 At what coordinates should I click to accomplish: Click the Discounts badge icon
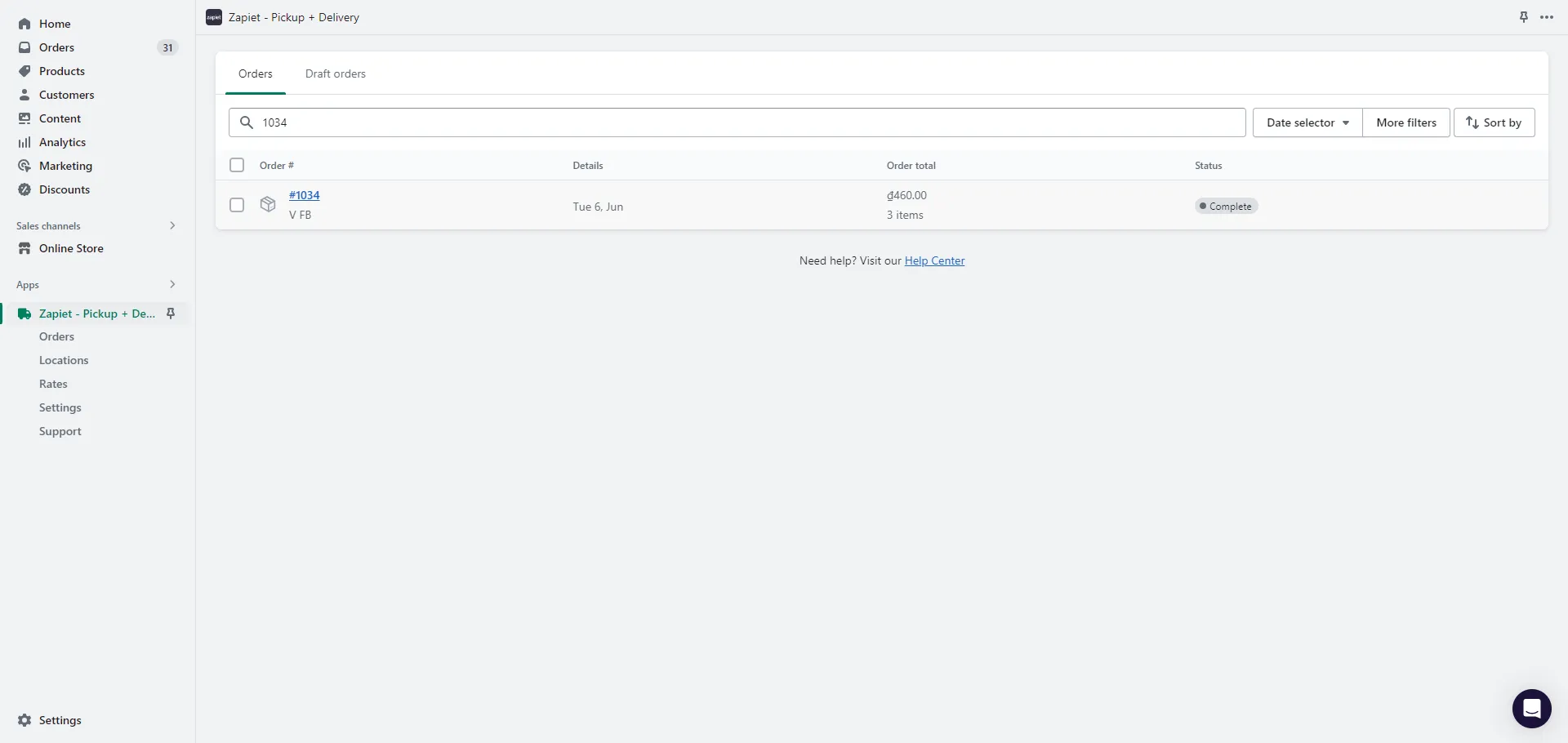tap(24, 189)
